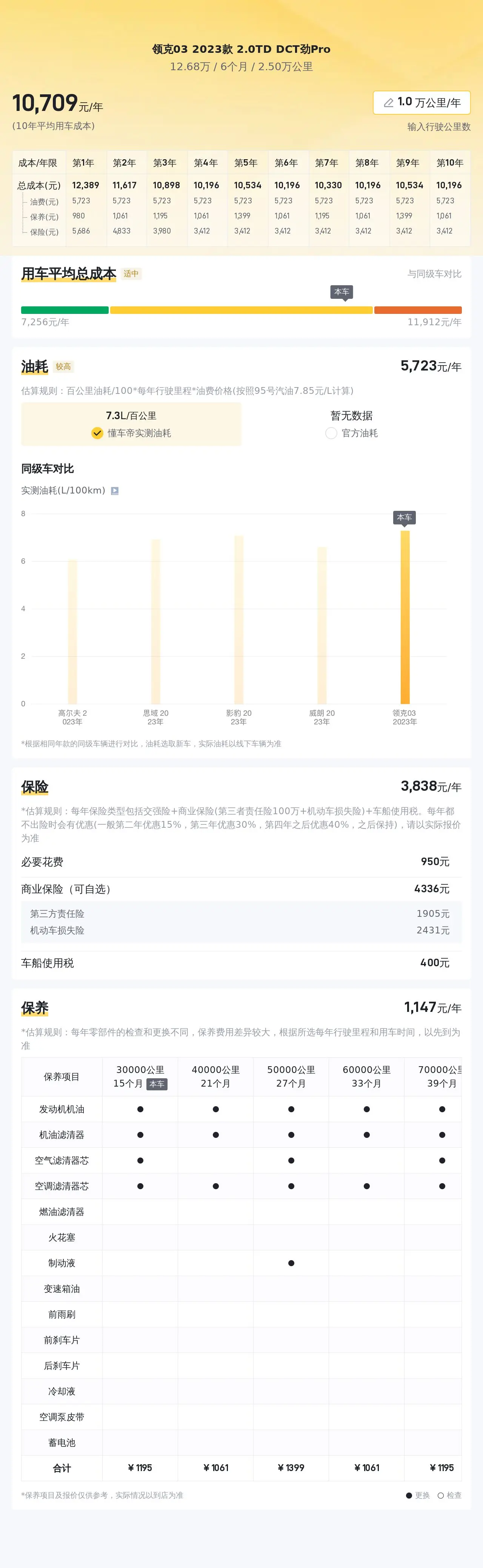Click the 5,723元/年 fuel cost figure
Screen dimensions: 483x1568
coord(431,366)
